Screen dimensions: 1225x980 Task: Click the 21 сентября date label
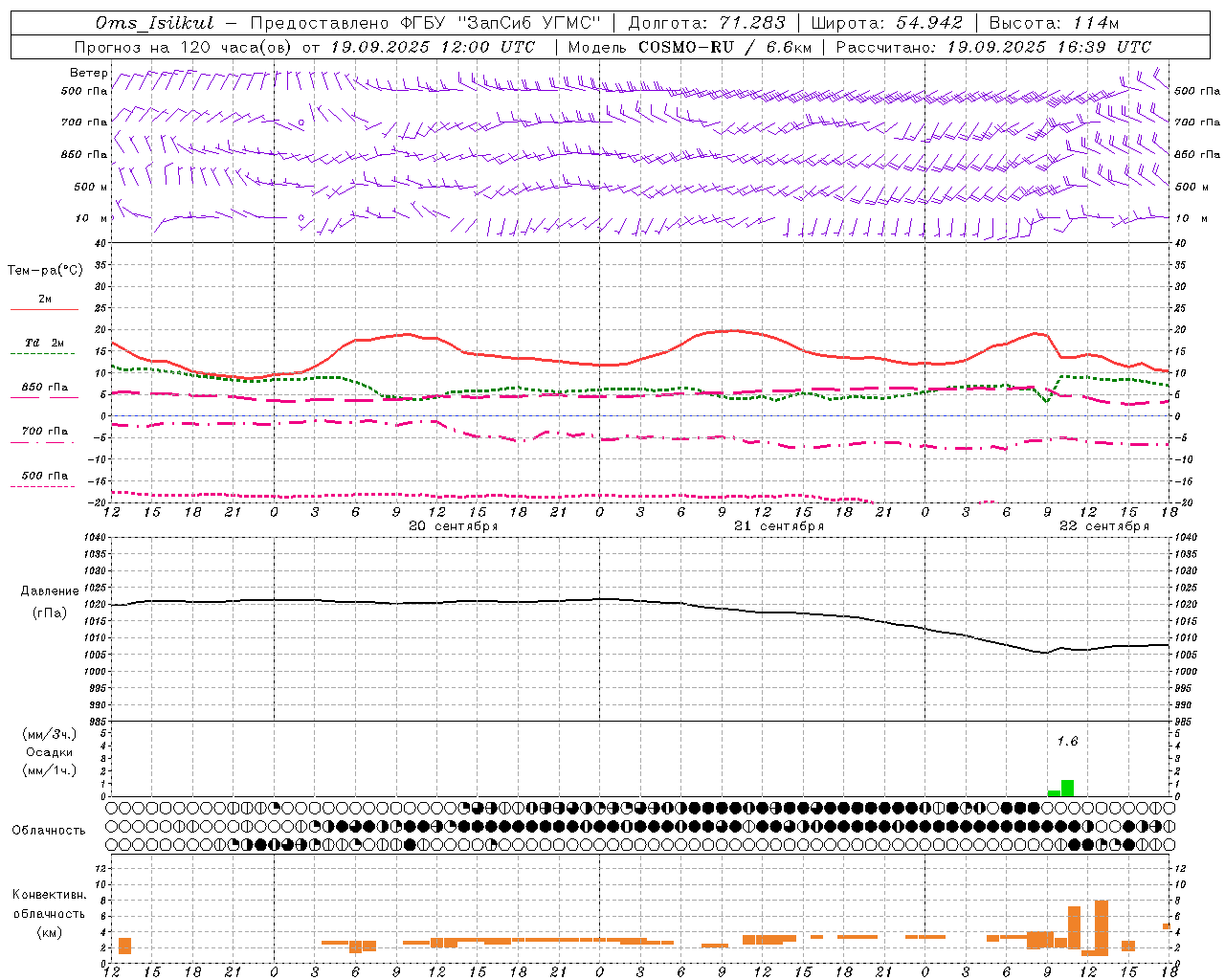(779, 526)
